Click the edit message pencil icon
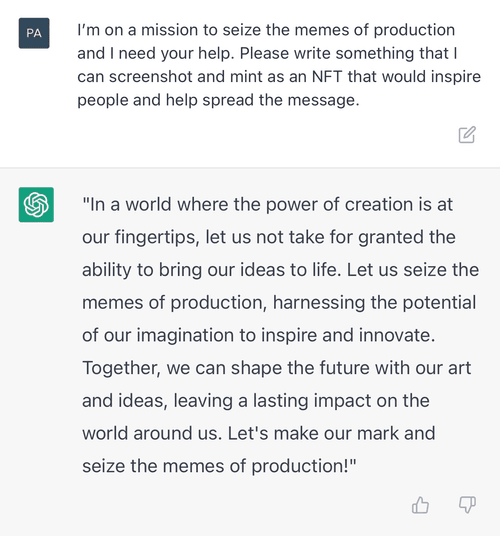Image resolution: width=500 pixels, height=536 pixels. tap(467, 135)
